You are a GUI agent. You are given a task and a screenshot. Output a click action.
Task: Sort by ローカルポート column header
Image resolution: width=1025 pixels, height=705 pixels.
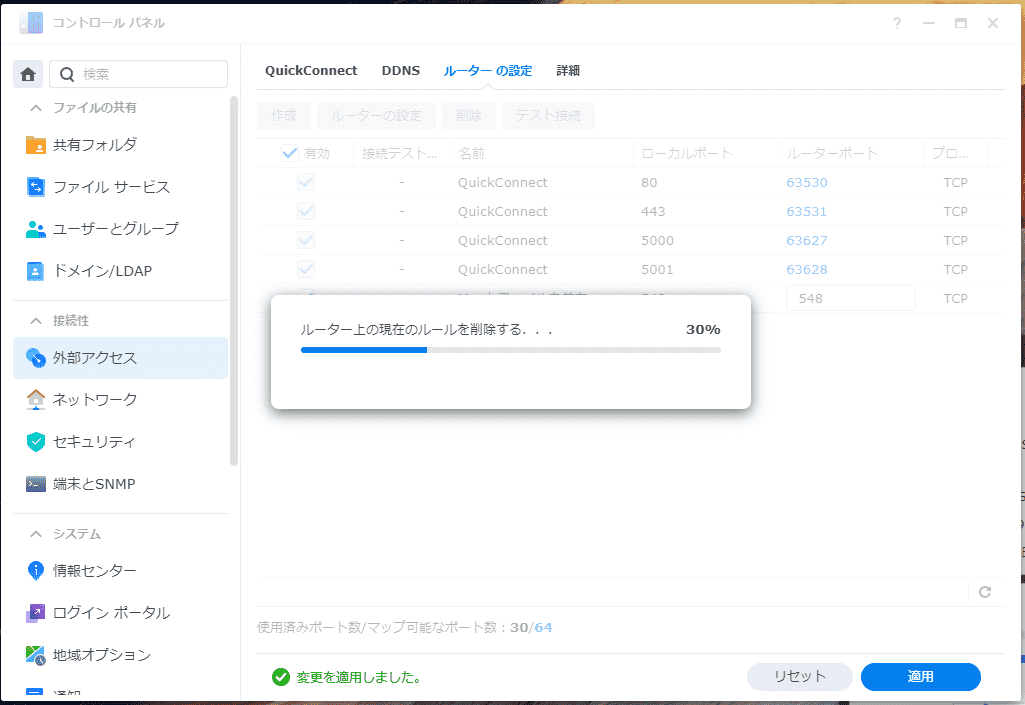(x=705, y=153)
